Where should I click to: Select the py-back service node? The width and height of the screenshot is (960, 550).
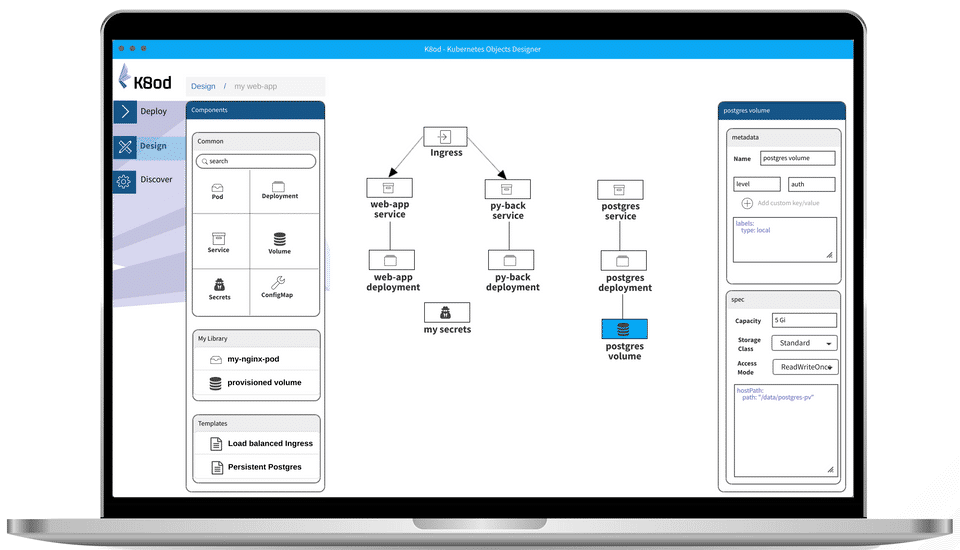click(508, 189)
